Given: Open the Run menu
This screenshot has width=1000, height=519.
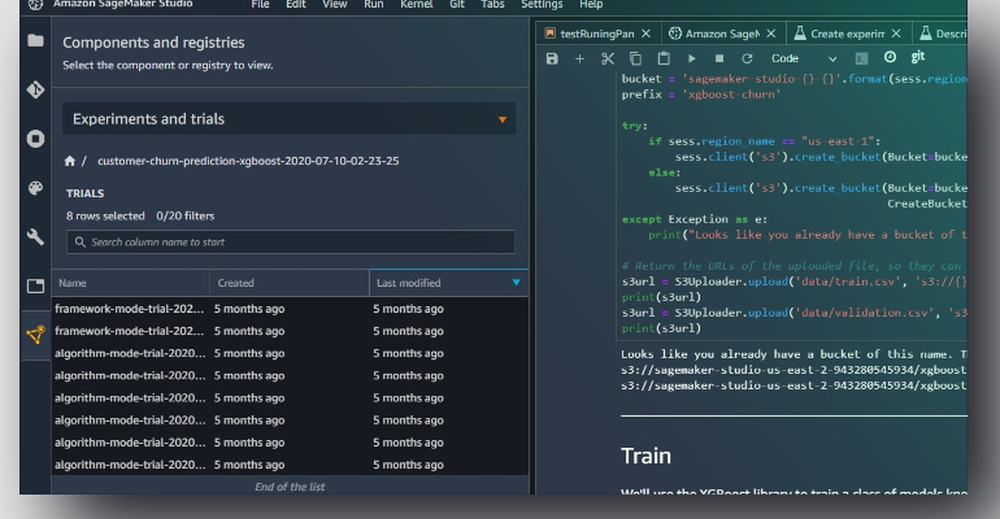Looking at the screenshot, I should click(374, 4).
